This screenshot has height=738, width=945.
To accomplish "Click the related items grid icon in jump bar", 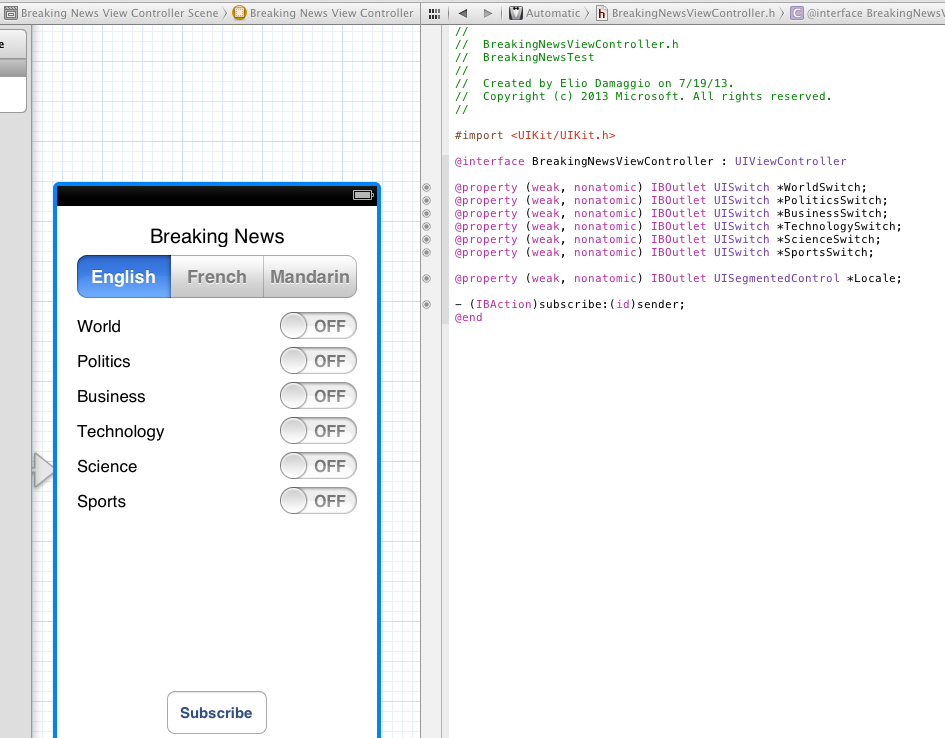I will click(x=433, y=13).
